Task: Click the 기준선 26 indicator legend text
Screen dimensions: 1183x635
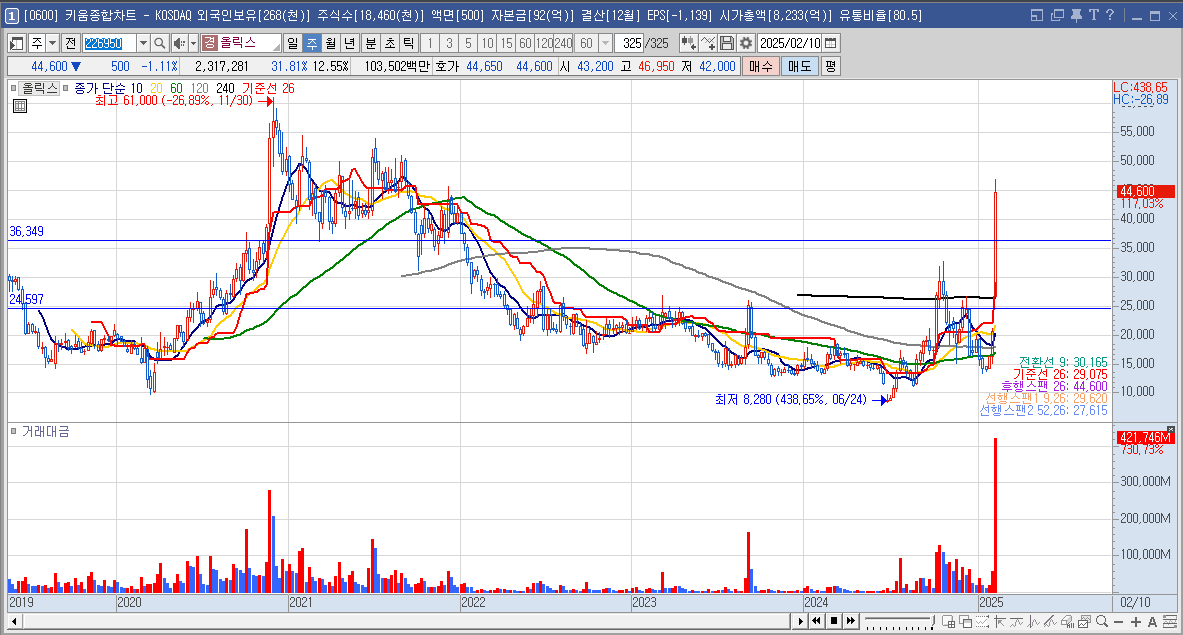Action: (x=269, y=88)
